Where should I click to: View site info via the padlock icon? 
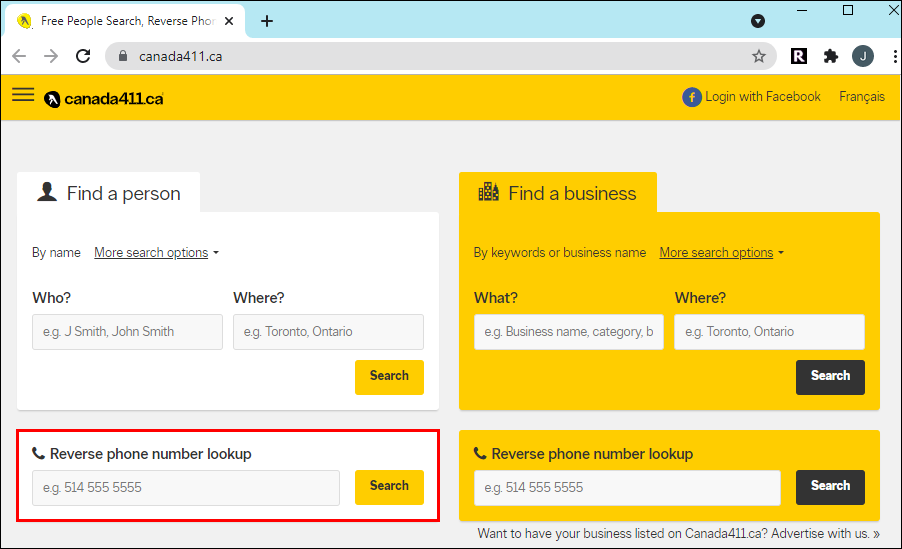pos(123,56)
